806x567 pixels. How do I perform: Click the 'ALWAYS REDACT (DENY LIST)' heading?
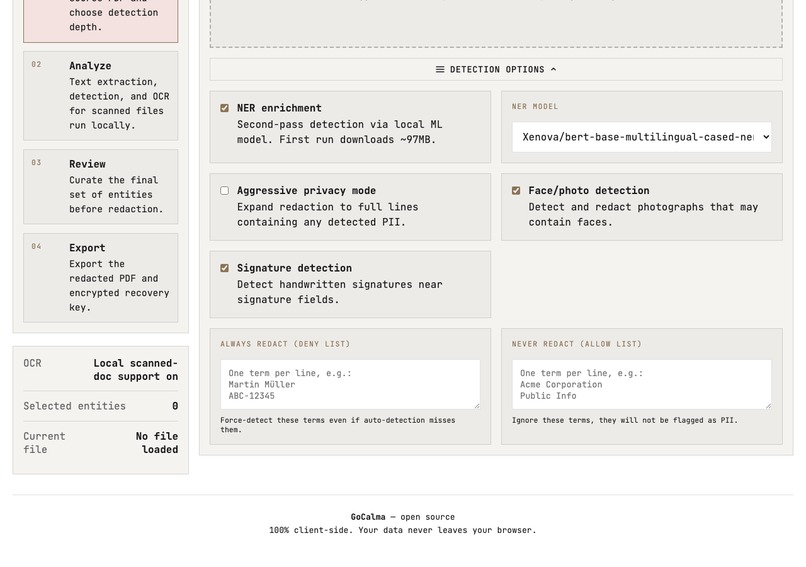tap(285, 344)
